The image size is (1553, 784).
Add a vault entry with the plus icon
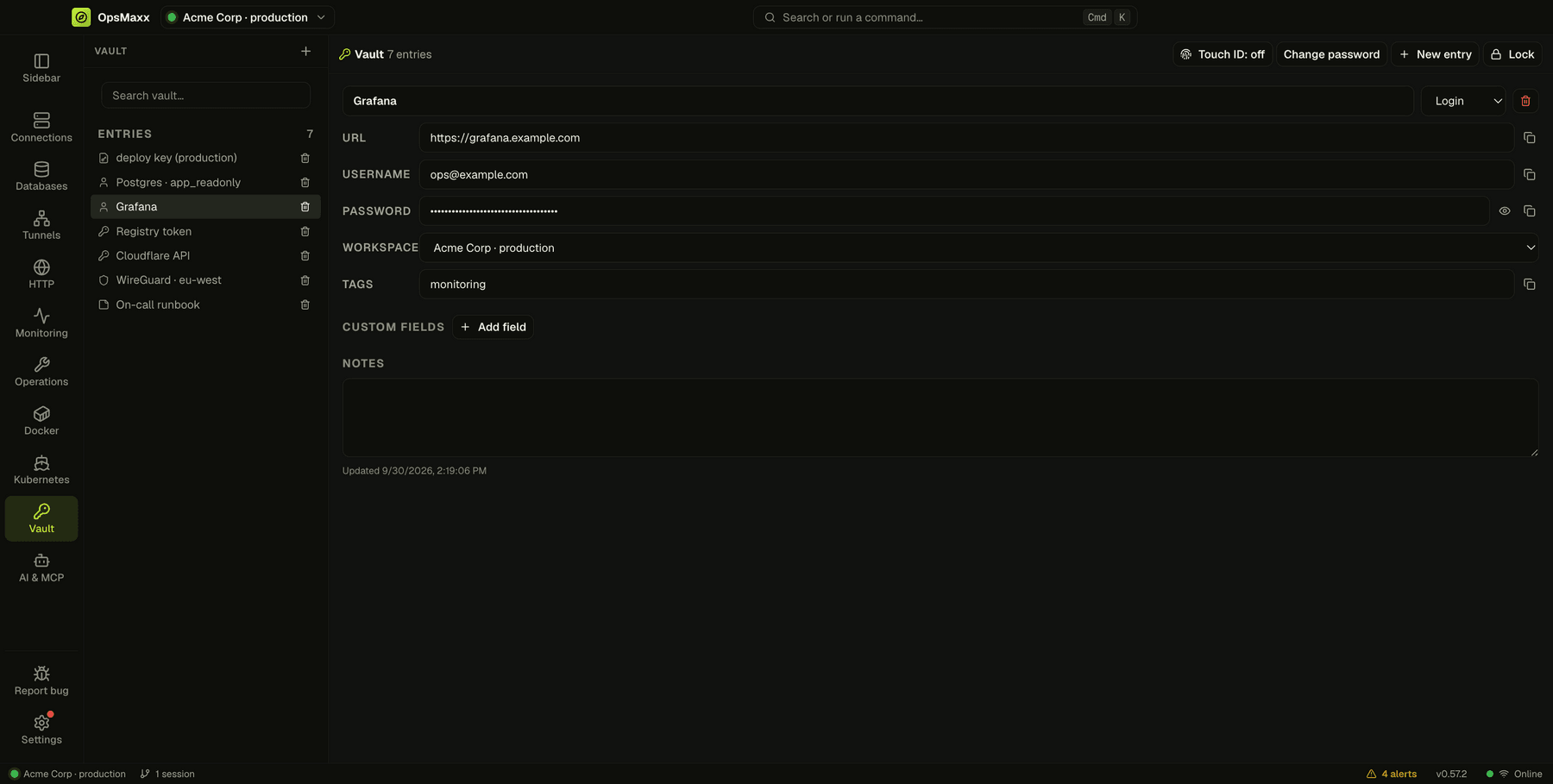(305, 52)
